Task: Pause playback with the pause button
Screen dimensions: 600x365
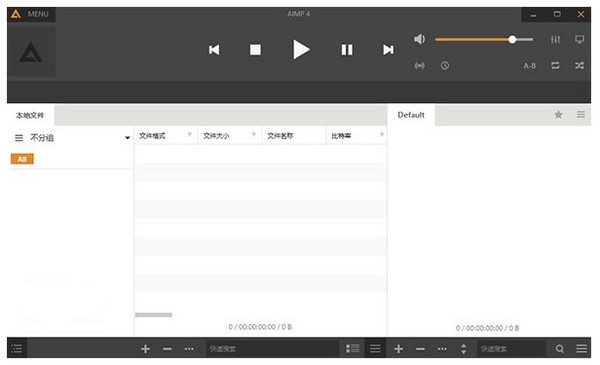Action: (x=347, y=50)
